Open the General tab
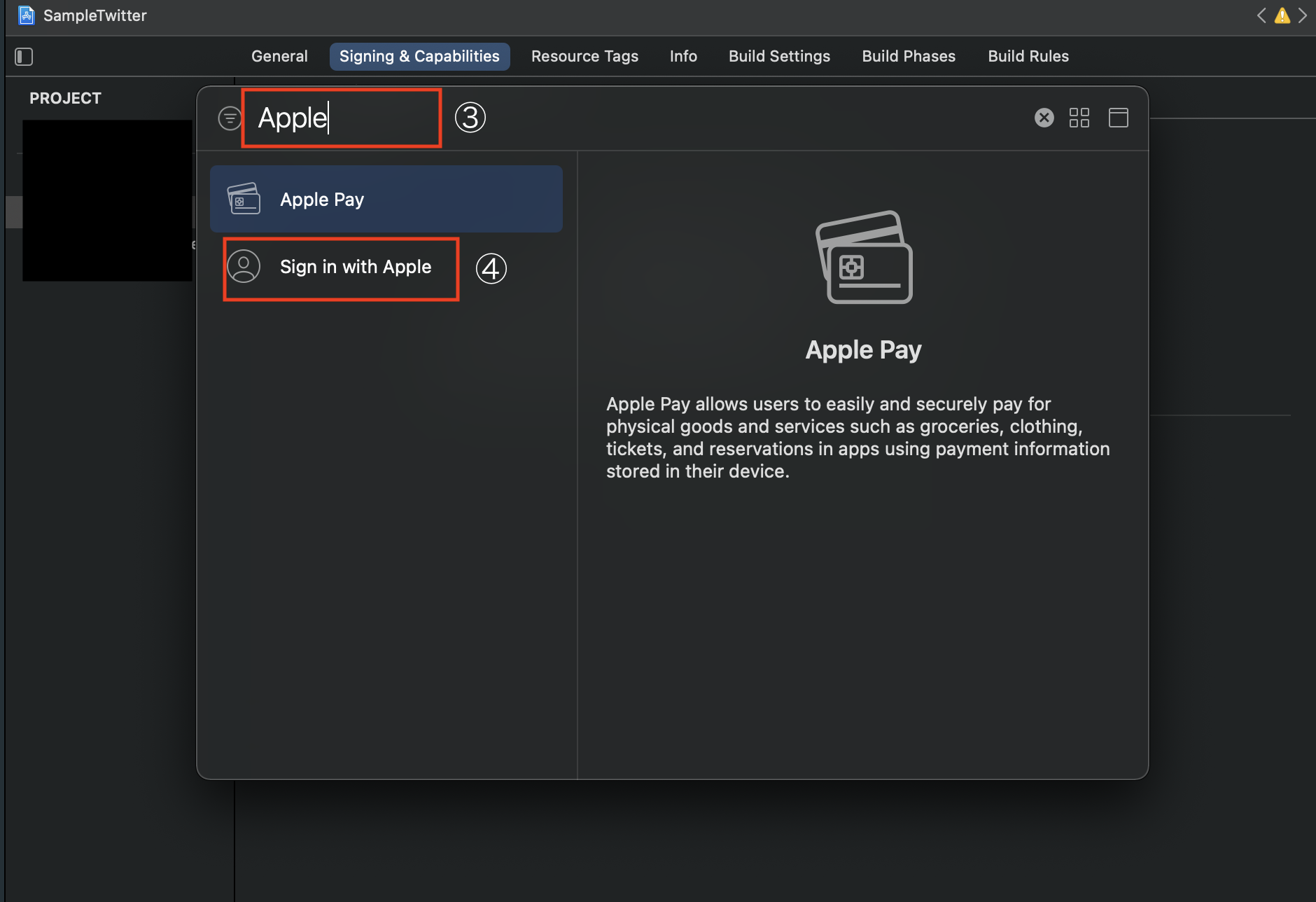The height and width of the screenshot is (902, 1316). click(x=279, y=56)
